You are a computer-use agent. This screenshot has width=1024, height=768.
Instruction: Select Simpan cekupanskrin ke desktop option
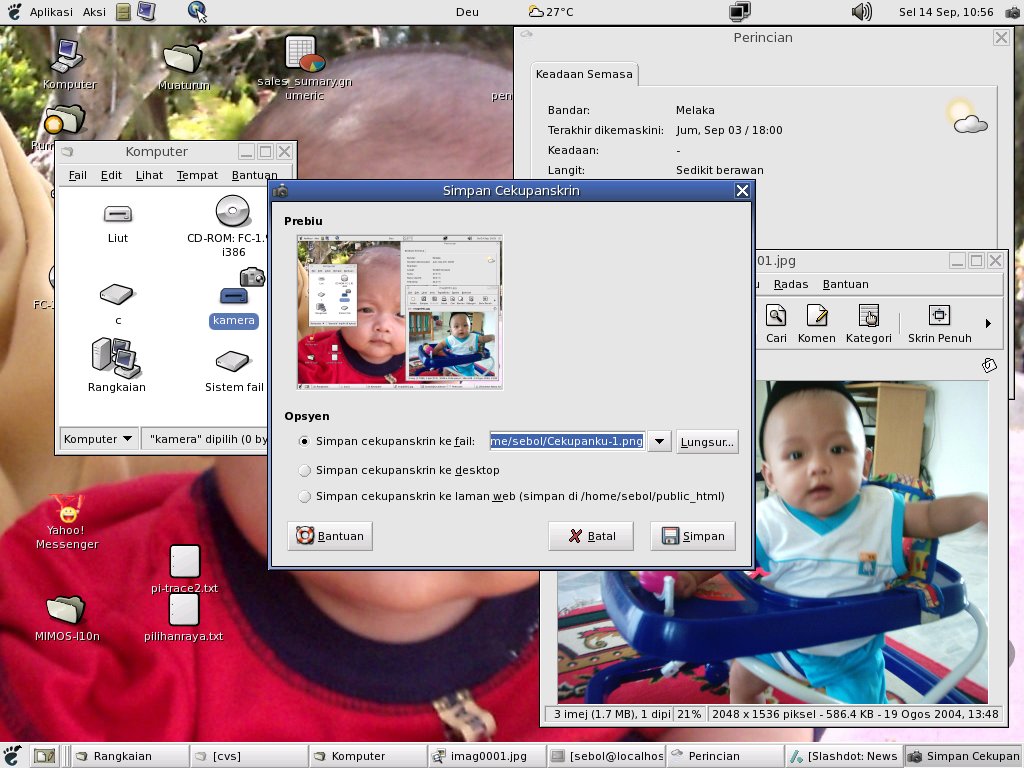305,470
